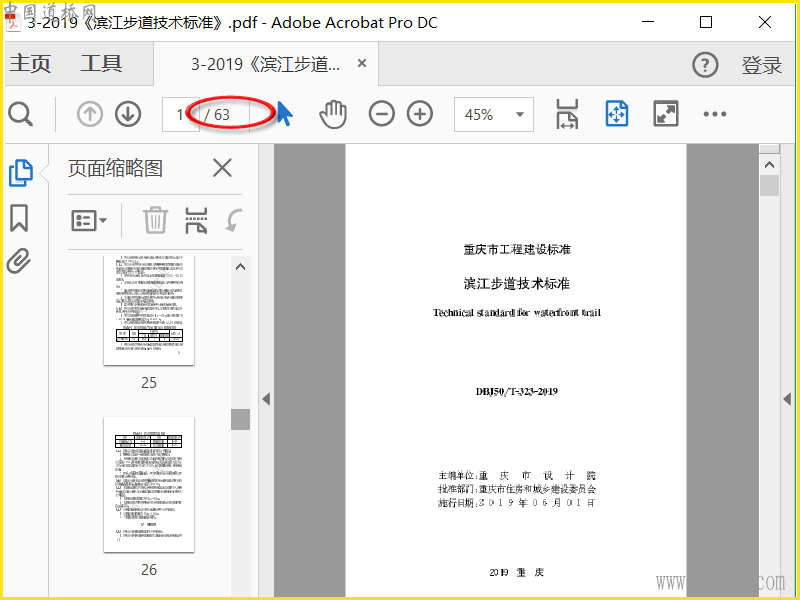This screenshot has height=600, width=800.
Task: Click the thumbnail panel scrollbar handle
Action: point(240,419)
